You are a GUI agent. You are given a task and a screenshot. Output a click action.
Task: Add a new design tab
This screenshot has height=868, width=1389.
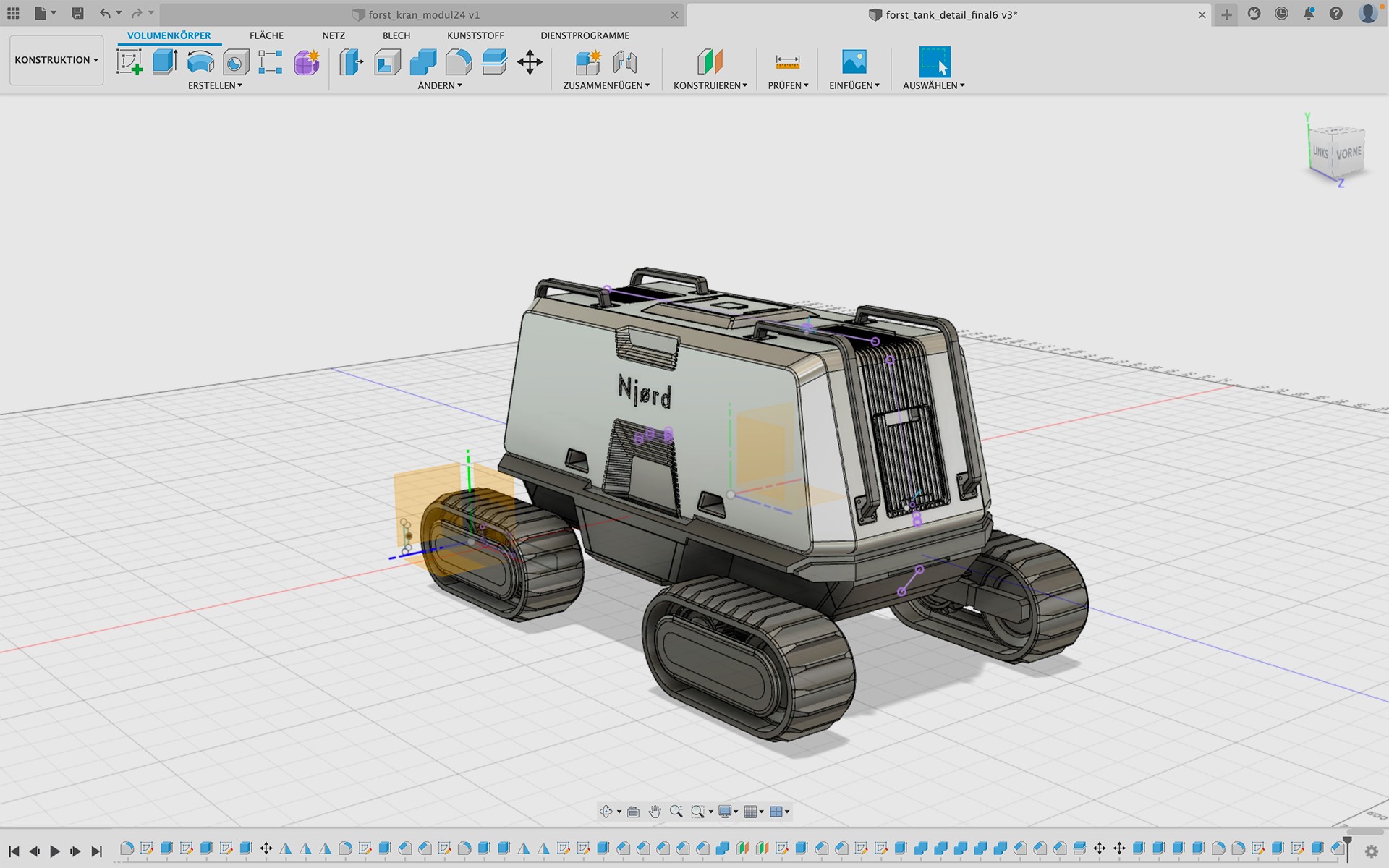(x=1226, y=14)
